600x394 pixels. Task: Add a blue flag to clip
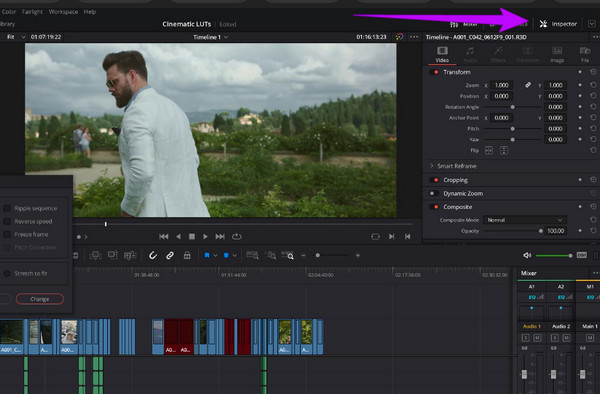[x=207, y=255]
